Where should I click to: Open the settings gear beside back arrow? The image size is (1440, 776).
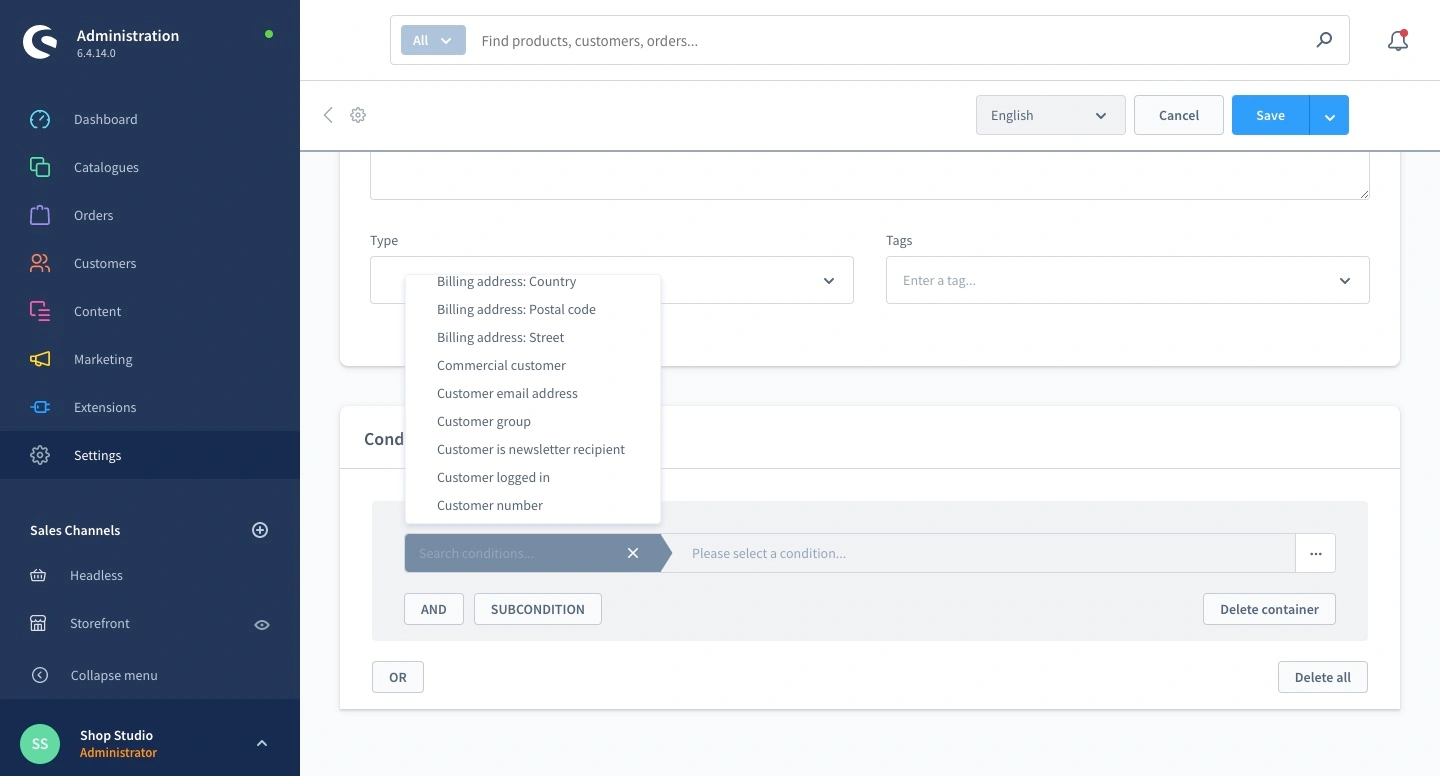(x=358, y=115)
